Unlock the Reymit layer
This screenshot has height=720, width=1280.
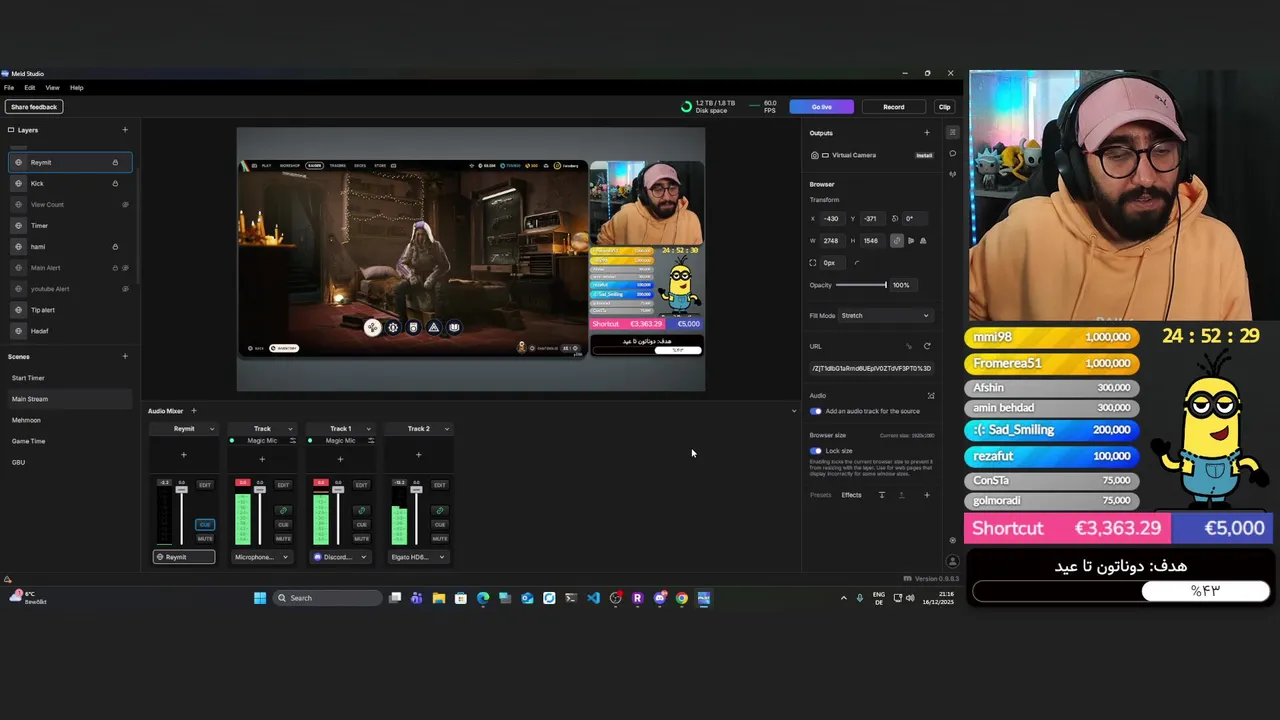(x=115, y=162)
